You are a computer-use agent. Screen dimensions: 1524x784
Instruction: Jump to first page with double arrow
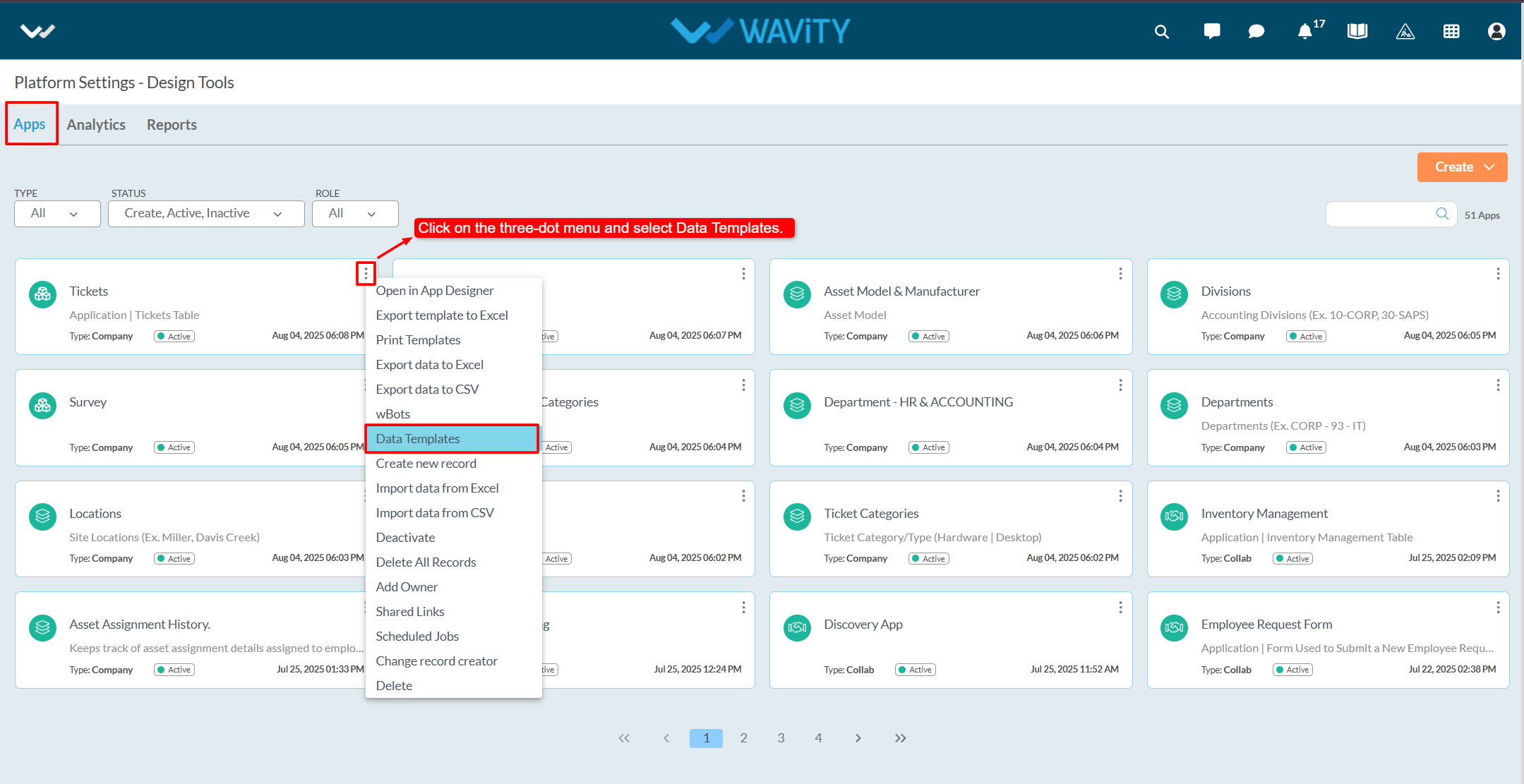tap(624, 738)
